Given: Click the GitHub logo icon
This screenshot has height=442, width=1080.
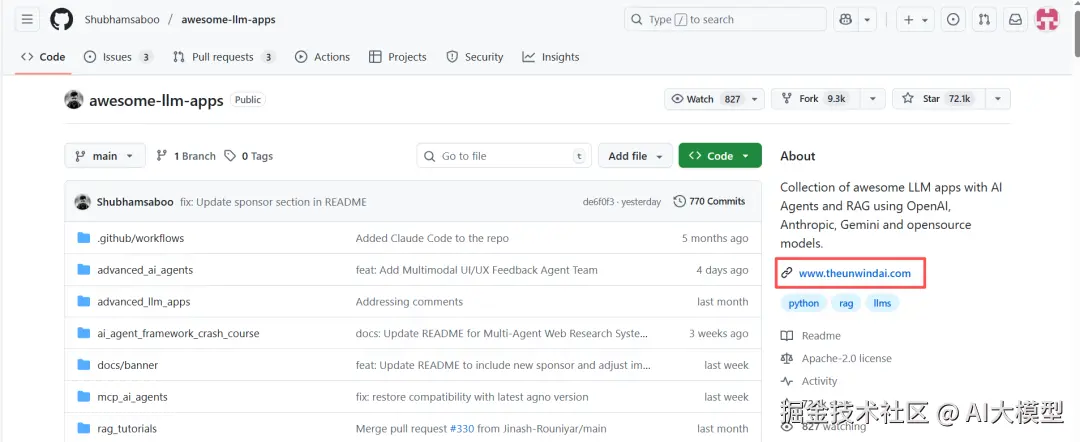Looking at the screenshot, I should coord(62,19).
